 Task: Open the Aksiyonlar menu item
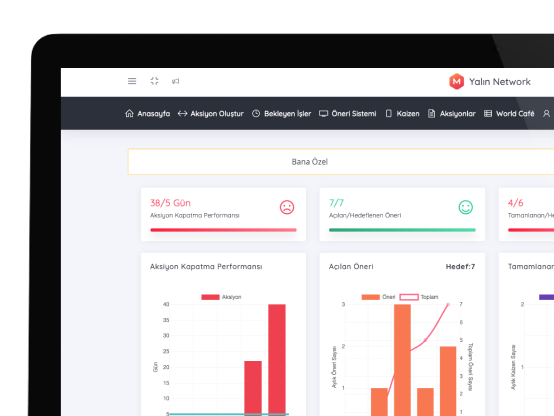[458, 114]
